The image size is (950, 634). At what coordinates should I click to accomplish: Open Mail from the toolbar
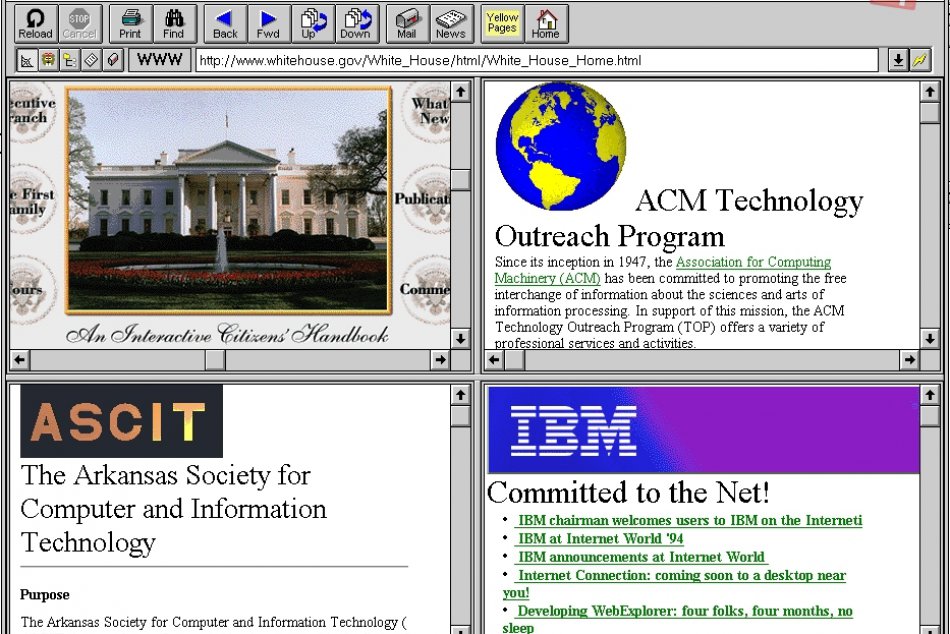407,24
